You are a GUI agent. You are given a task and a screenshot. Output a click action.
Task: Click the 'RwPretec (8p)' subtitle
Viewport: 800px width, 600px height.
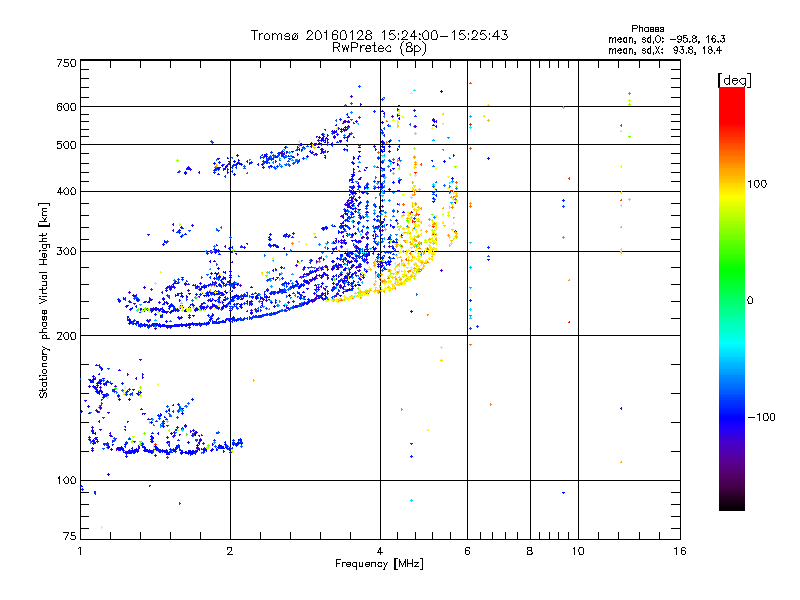[379, 48]
